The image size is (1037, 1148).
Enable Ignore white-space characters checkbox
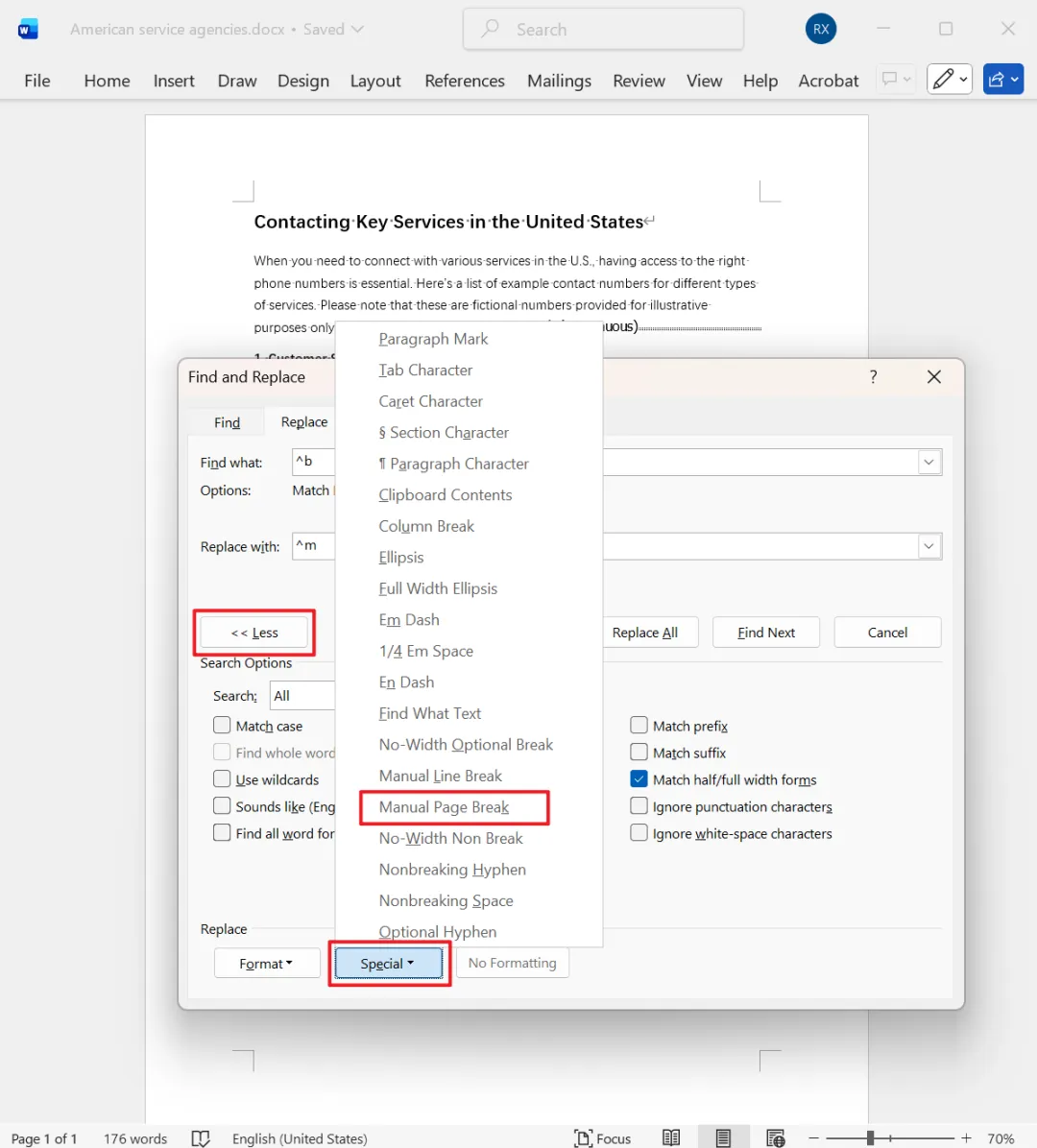coord(639,833)
